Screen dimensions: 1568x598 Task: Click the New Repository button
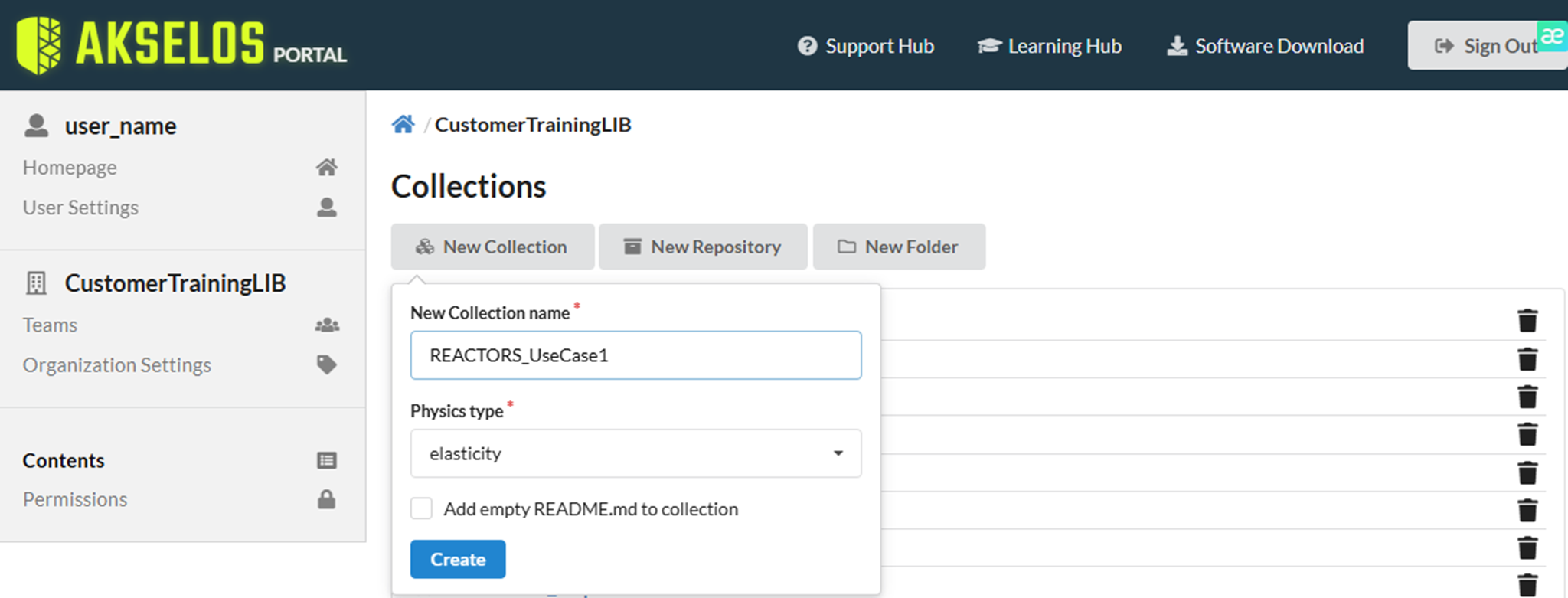pos(703,247)
